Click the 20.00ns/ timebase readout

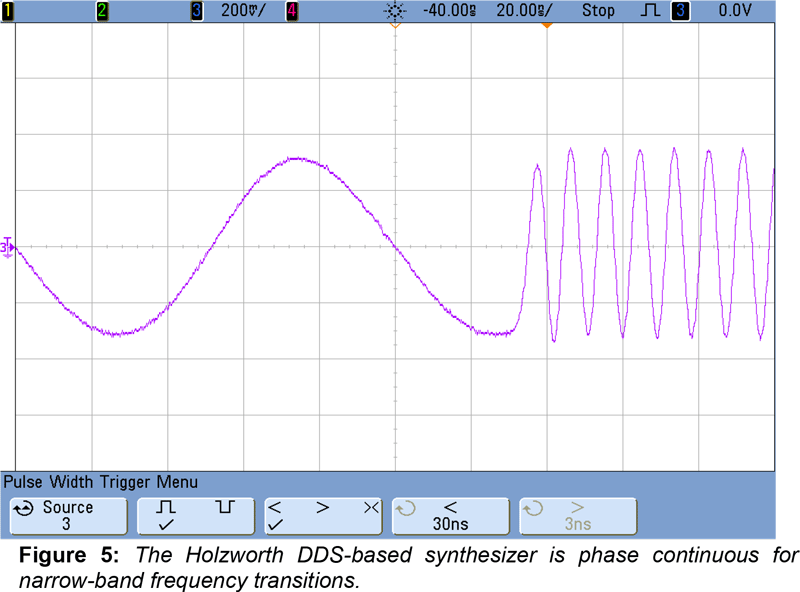pyautogui.click(x=523, y=10)
